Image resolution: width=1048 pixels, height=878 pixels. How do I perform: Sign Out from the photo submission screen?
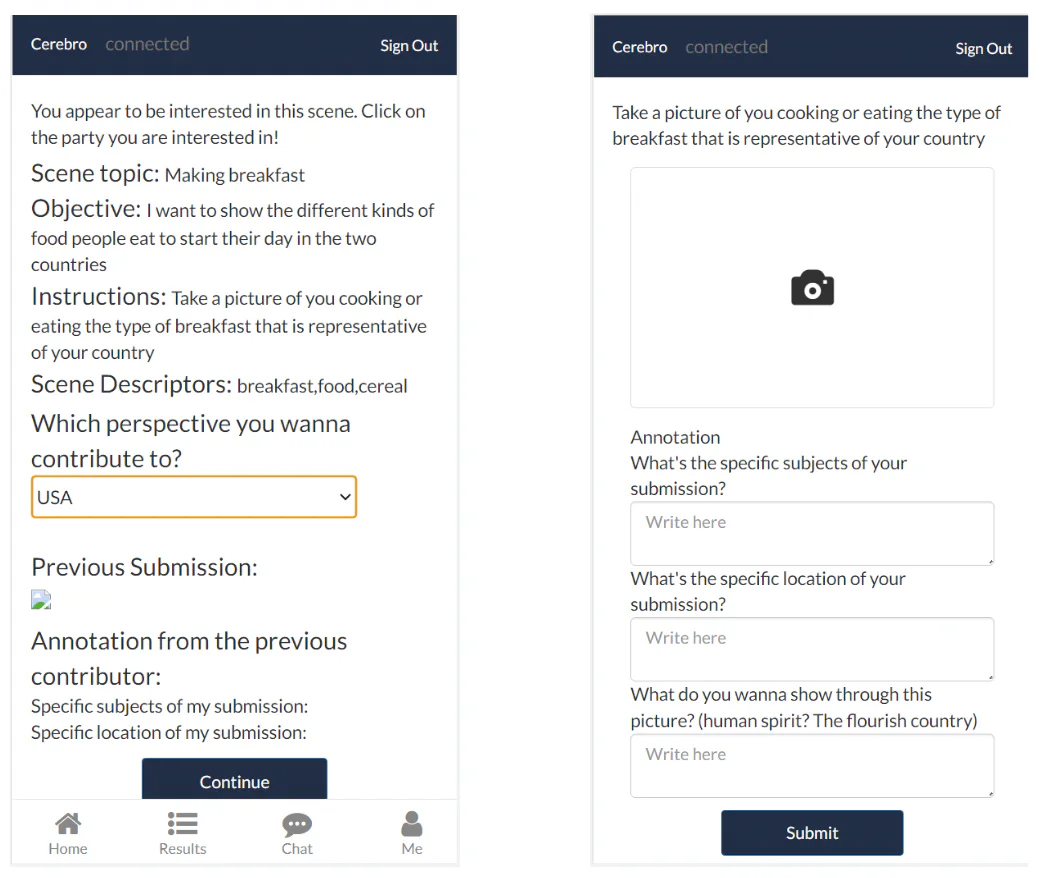(983, 48)
